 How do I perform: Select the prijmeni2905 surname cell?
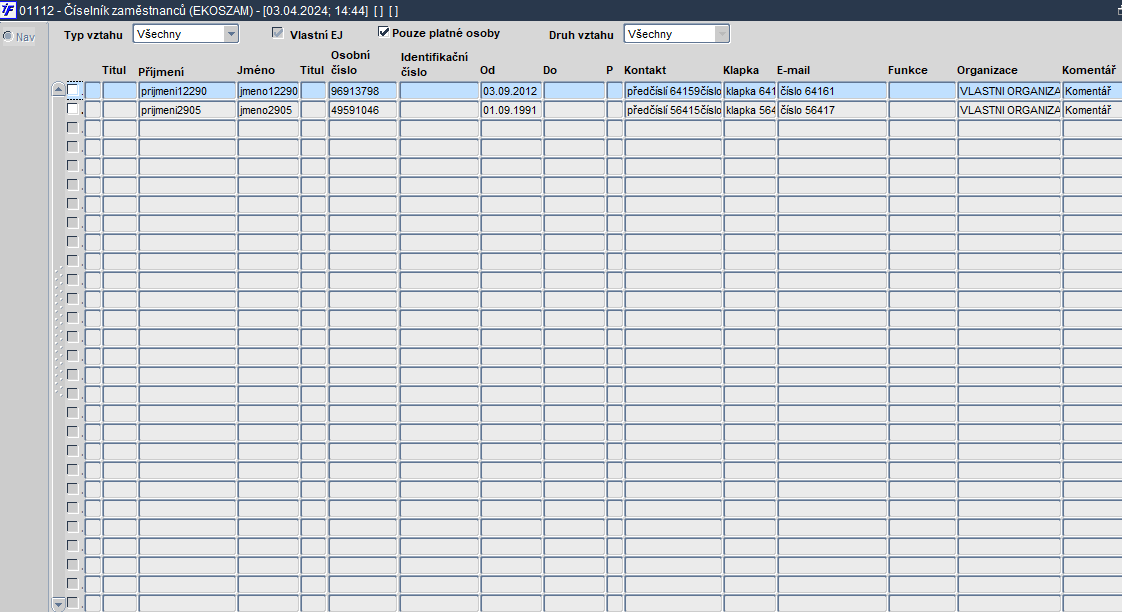[187, 110]
